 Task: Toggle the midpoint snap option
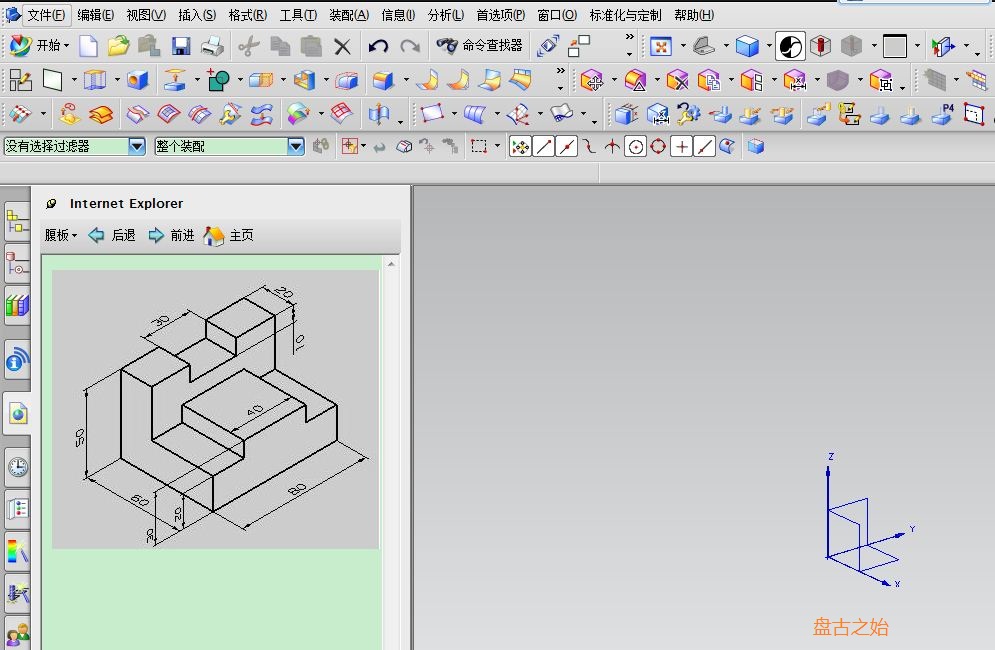point(567,147)
